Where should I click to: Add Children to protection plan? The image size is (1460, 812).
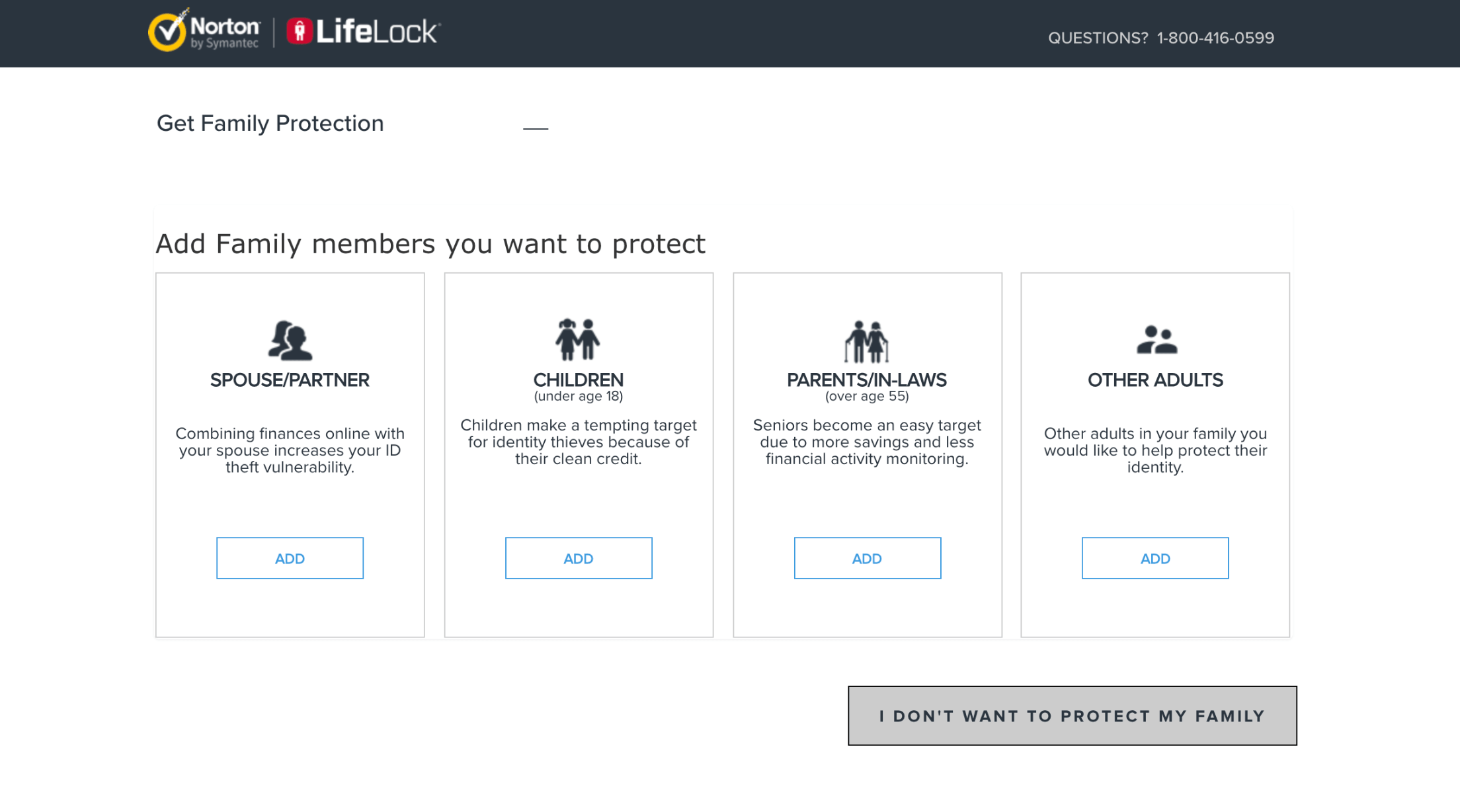[x=579, y=558]
